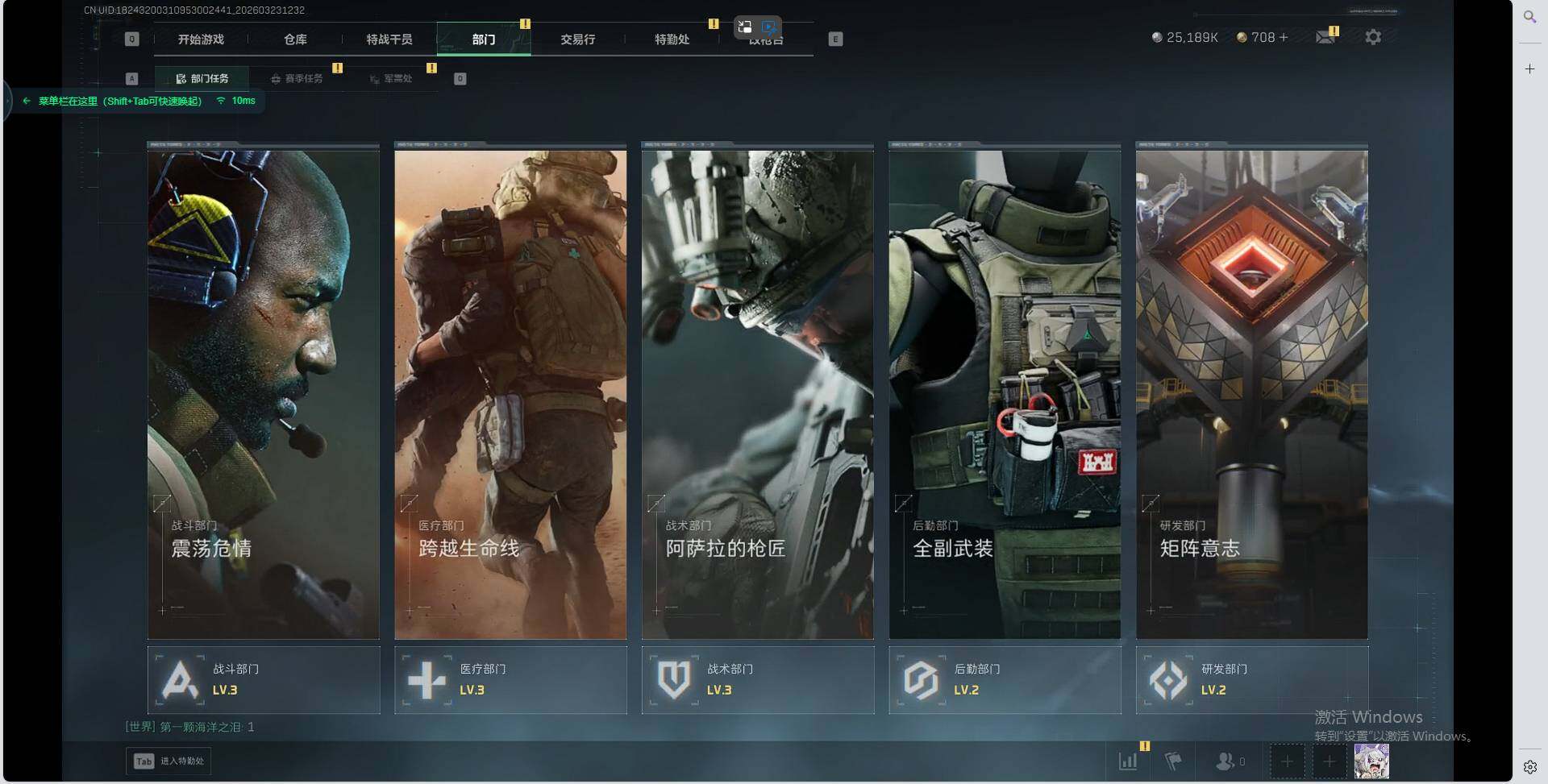Click the 菜单栏在这里 menu hint banner
Screen dimensions: 1548x784
point(120,102)
